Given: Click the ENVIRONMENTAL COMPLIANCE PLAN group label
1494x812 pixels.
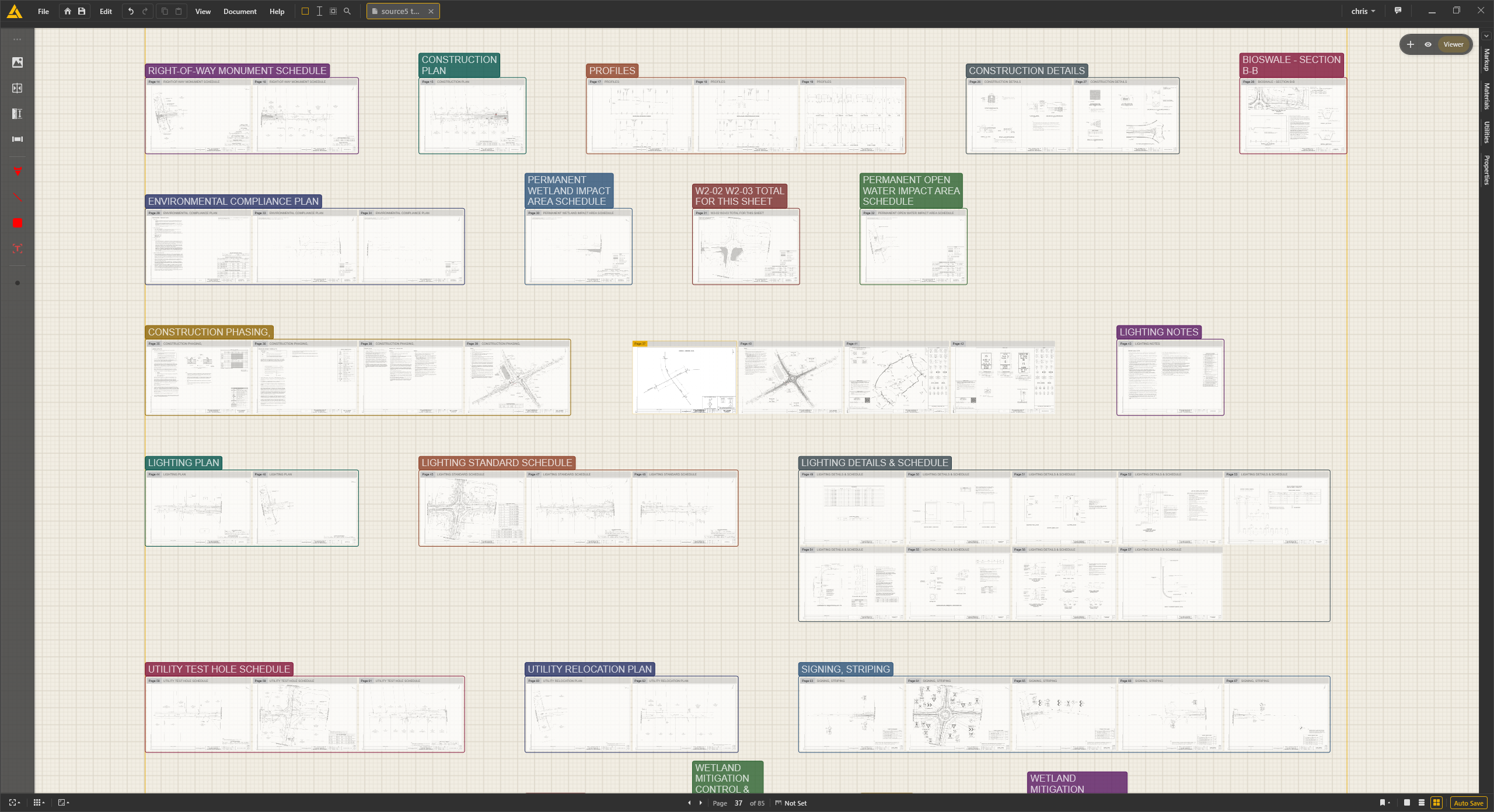Looking at the screenshot, I should point(233,201).
